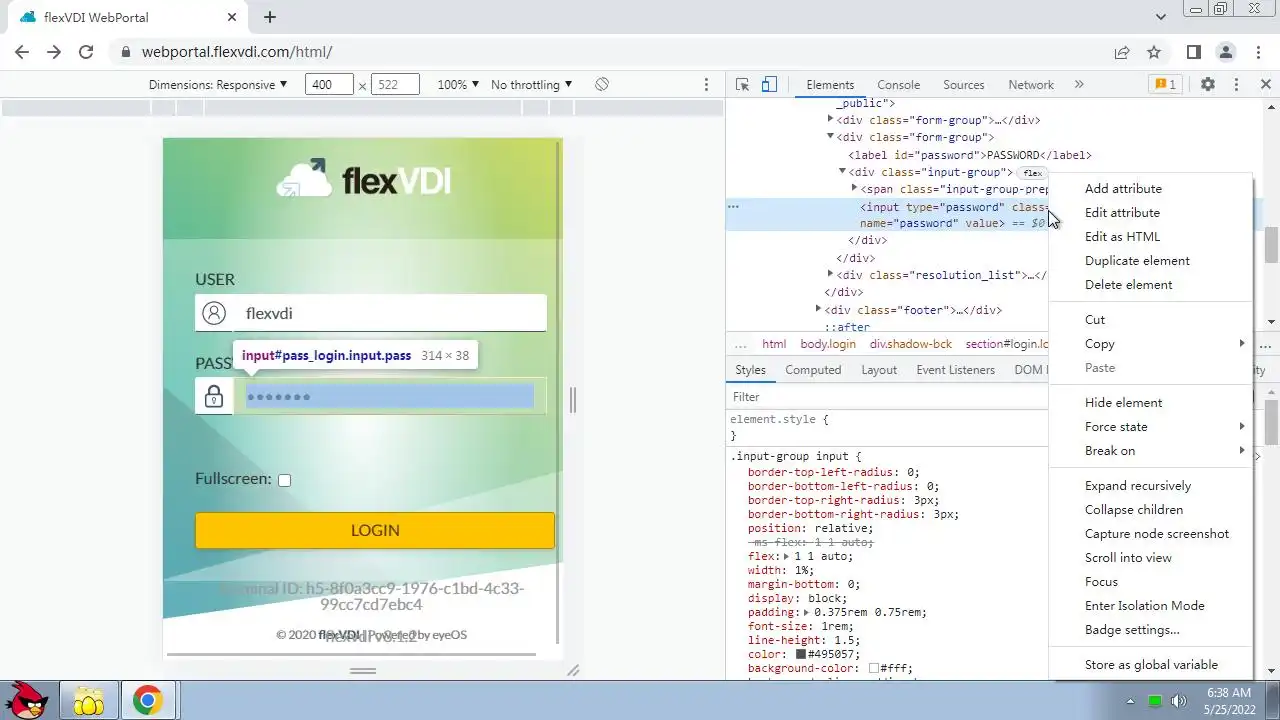The width and height of the screenshot is (1280, 720).
Task: Go back to previous page
Action: [x=22, y=52]
